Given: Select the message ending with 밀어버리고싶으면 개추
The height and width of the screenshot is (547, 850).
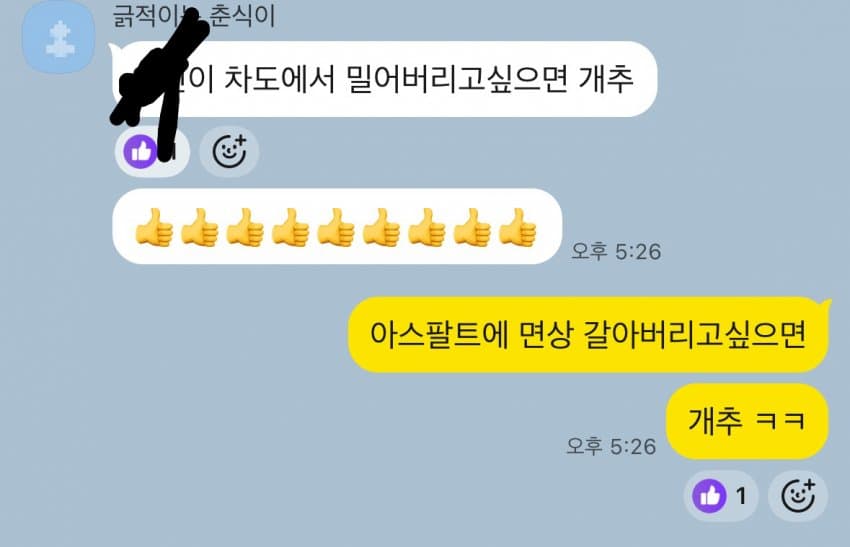Looking at the screenshot, I should click(x=384, y=79).
